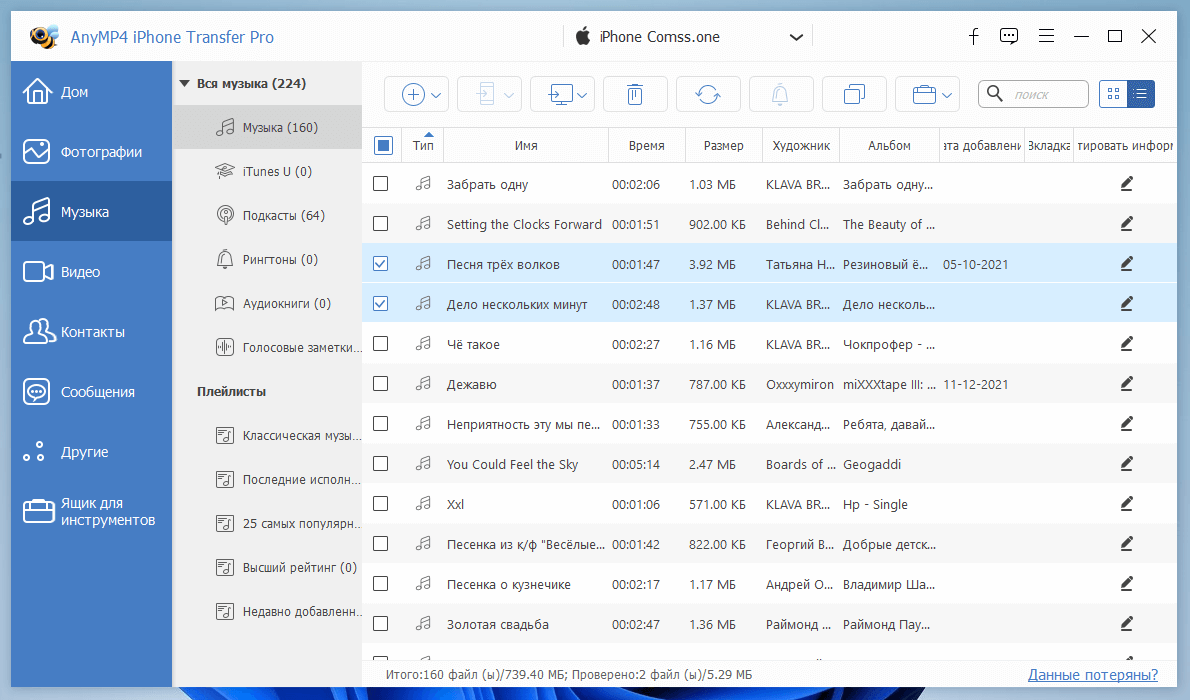Image resolution: width=1190 pixels, height=700 pixels.
Task: Refresh the music list with sync icon
Action: click(x=707, y=95)
